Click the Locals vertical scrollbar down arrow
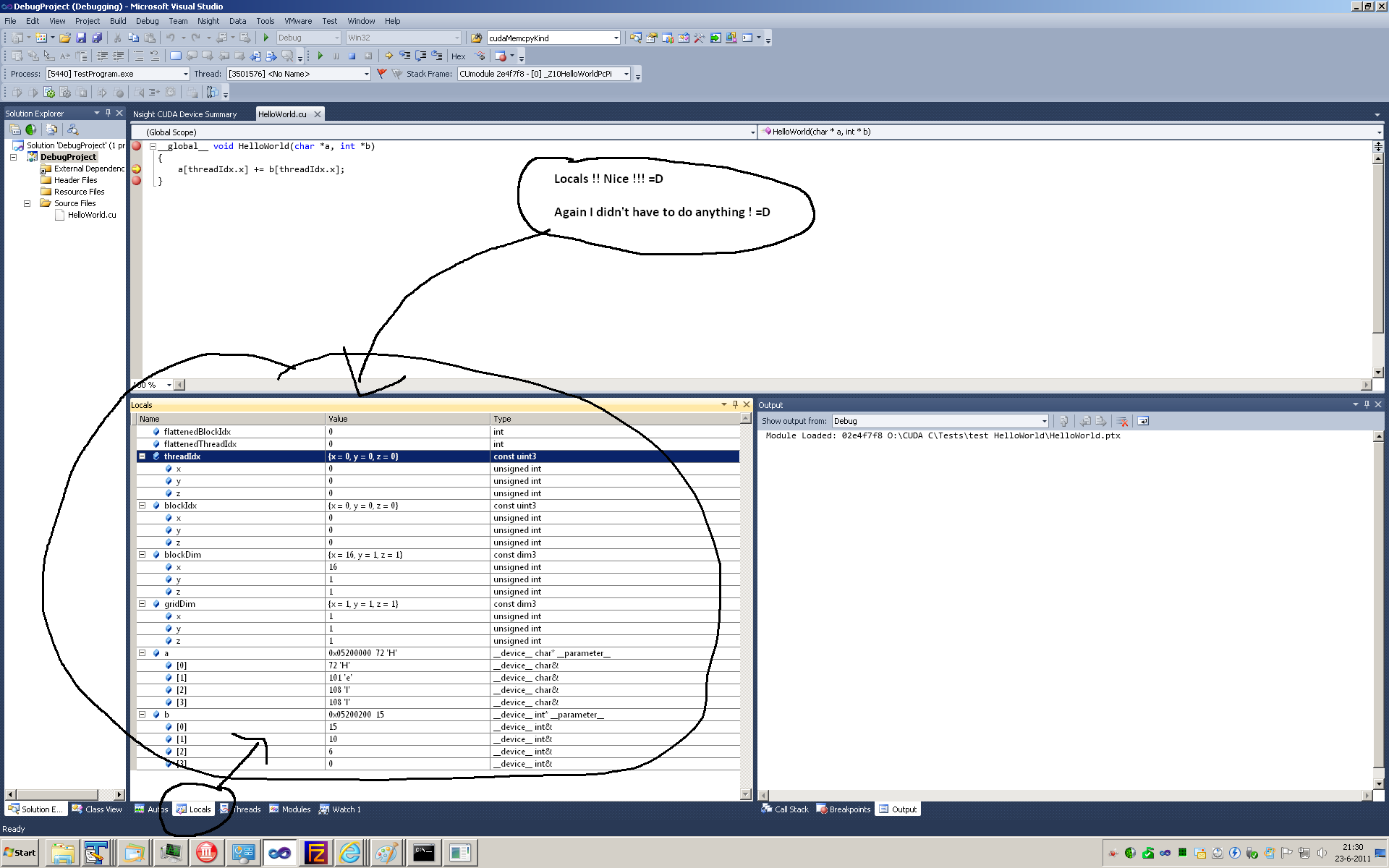The image size is (1389, 868). (746, 794)
